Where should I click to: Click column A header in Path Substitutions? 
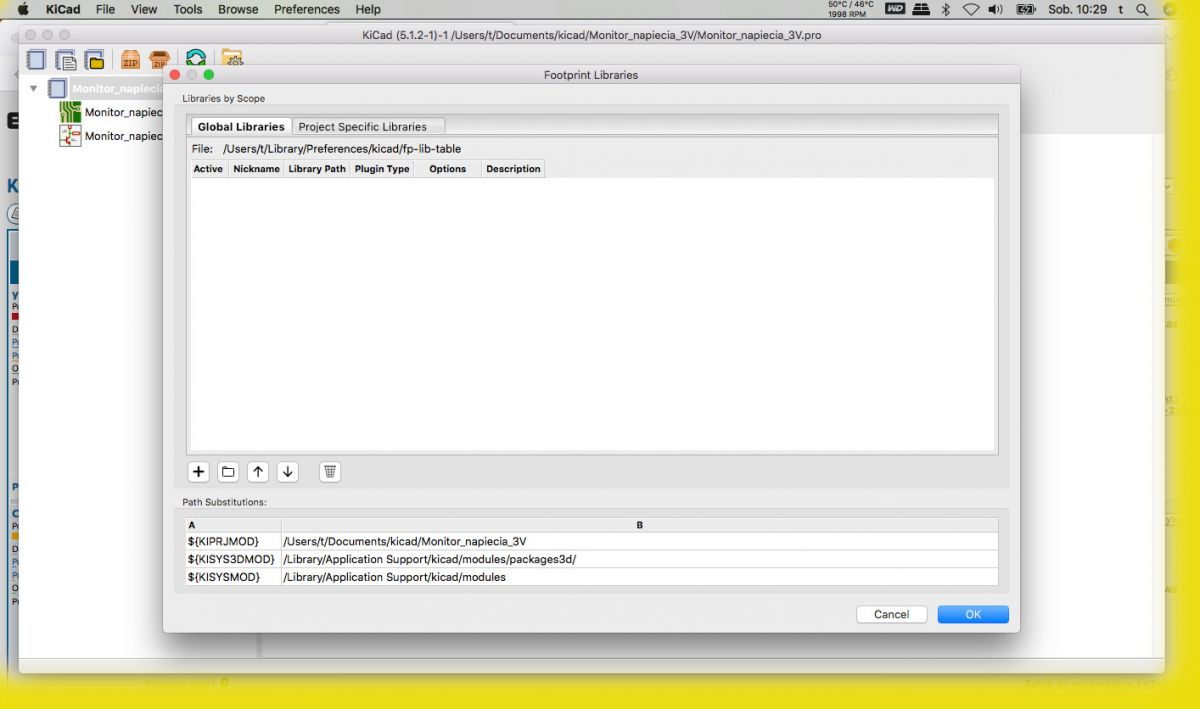pyautogui.click(x=233, y=525)
